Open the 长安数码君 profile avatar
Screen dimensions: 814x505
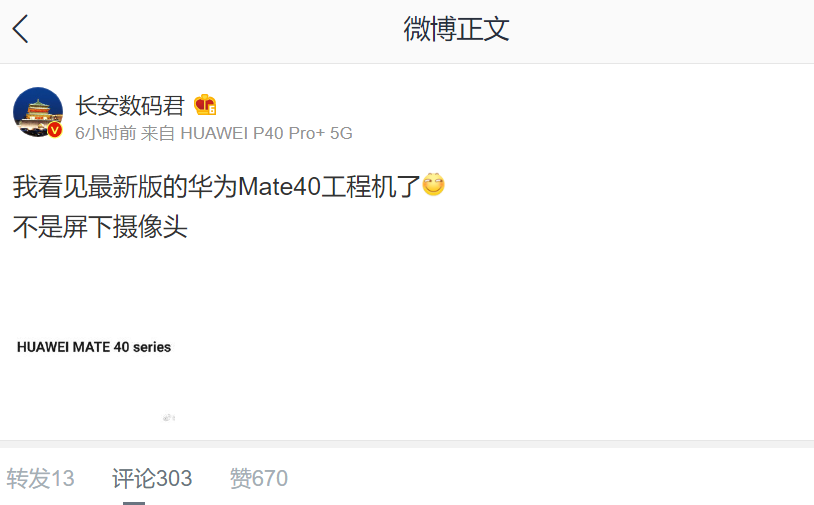(x=38, y=112)
